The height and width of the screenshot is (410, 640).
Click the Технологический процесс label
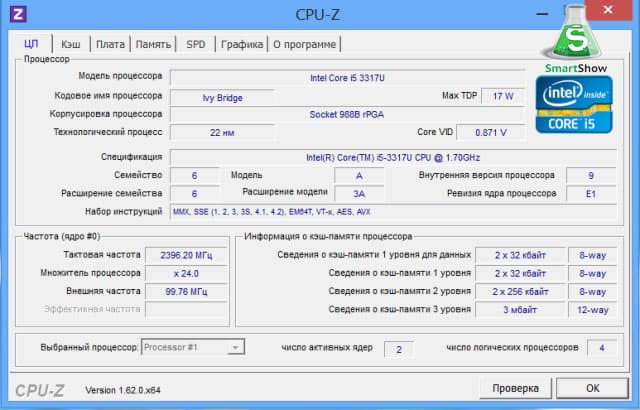[x=108, y=132]
